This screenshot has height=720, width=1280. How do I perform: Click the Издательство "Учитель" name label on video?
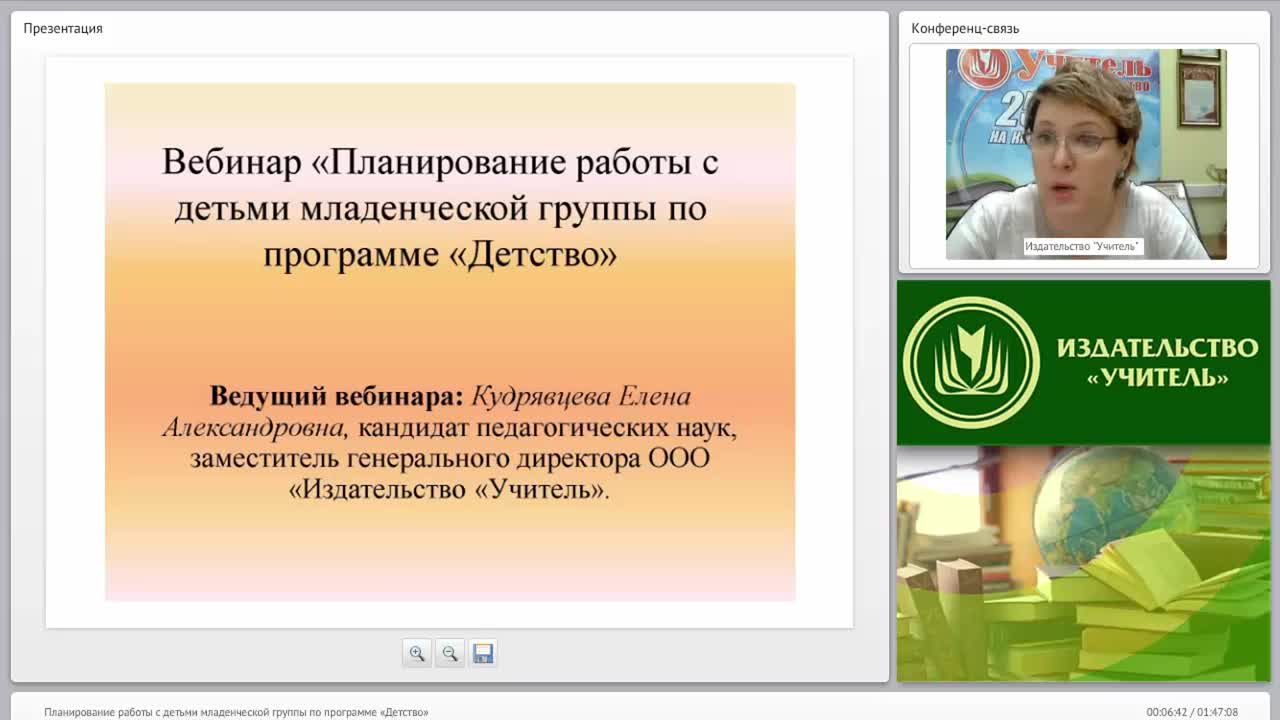point(1082,246)
